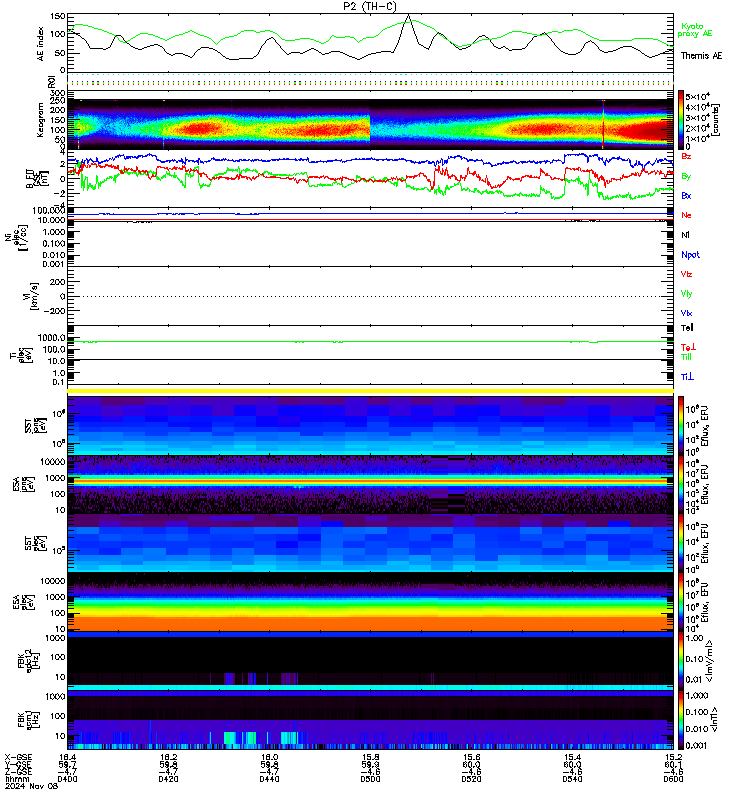
Task: Click the ESA ion spectrogram panel
Action: pyautogui.click(x=370, y=485)
